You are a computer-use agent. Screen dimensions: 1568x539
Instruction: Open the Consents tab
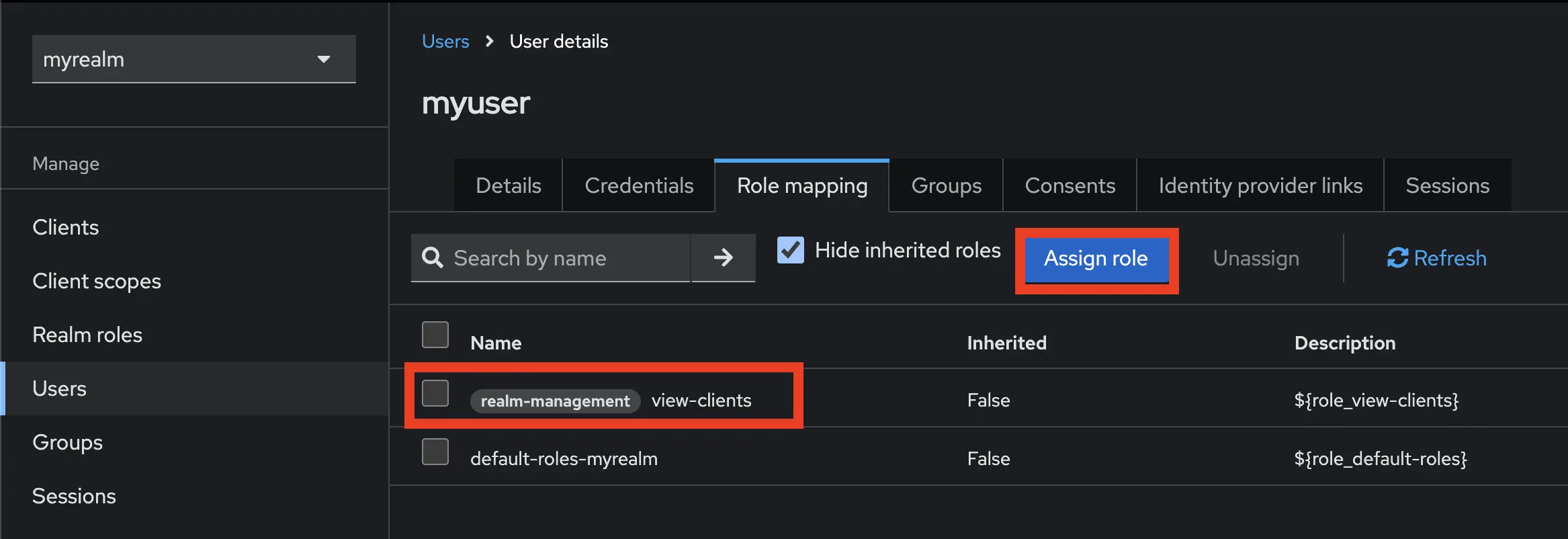[x=1070, y=185]
